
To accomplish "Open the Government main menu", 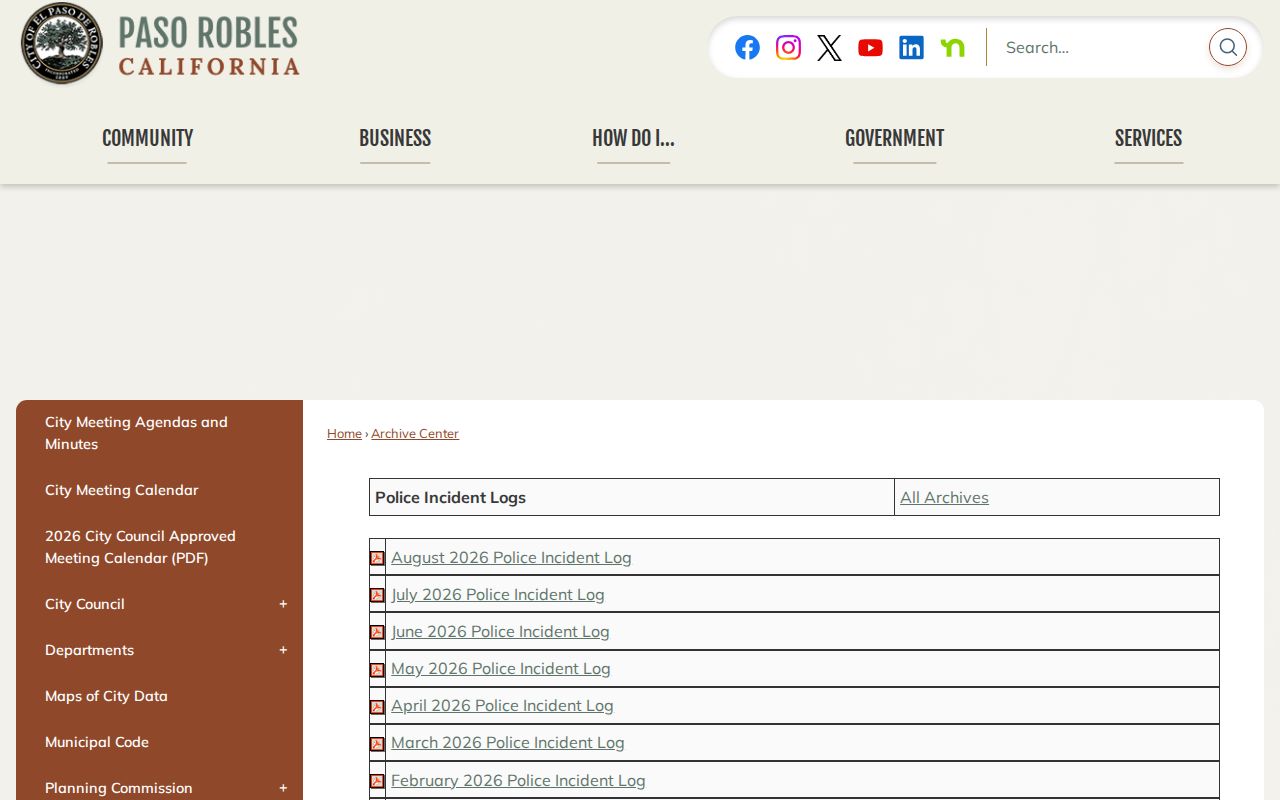I will (x=894, y=138).
